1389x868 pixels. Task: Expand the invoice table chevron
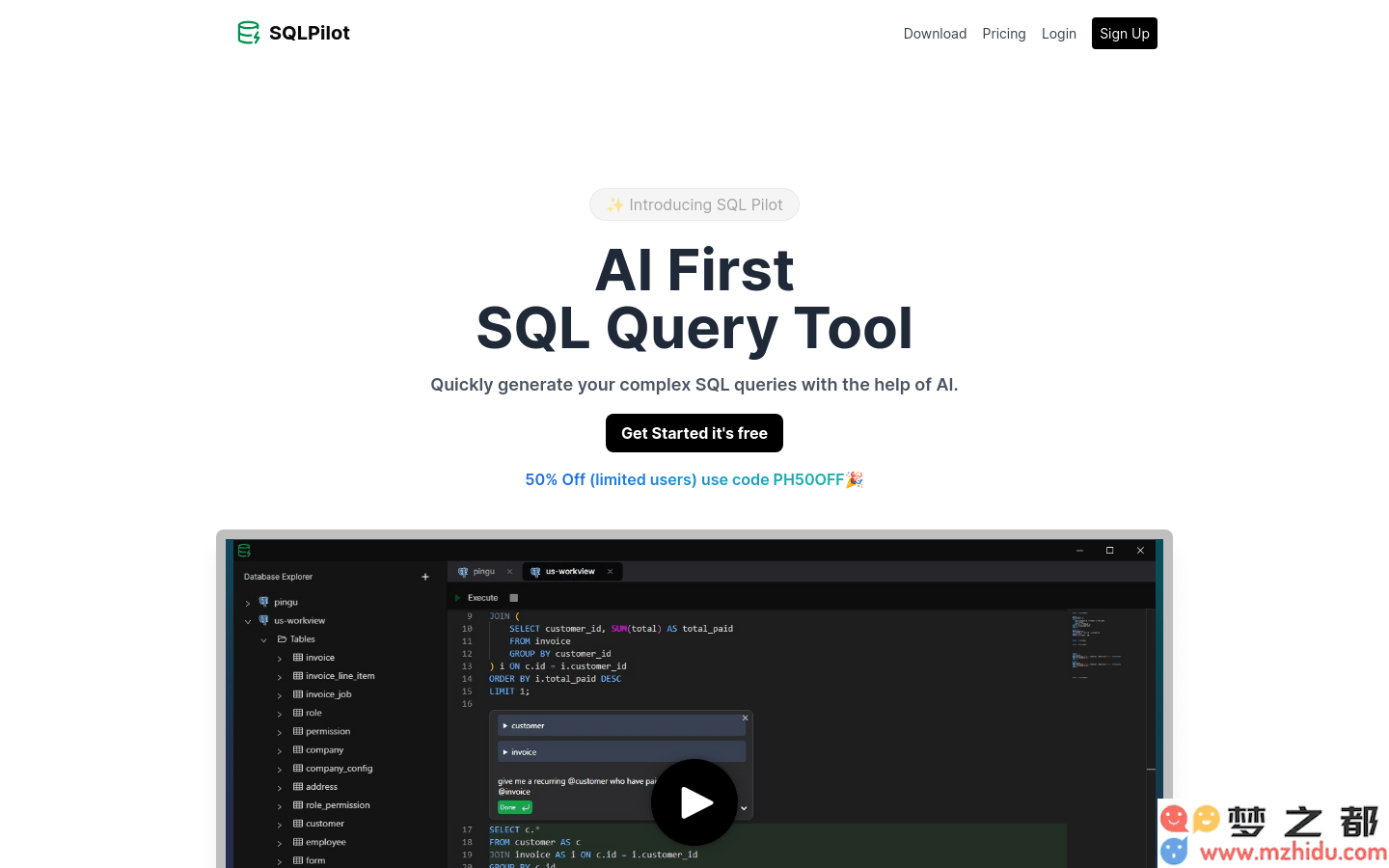coord(280,659)
